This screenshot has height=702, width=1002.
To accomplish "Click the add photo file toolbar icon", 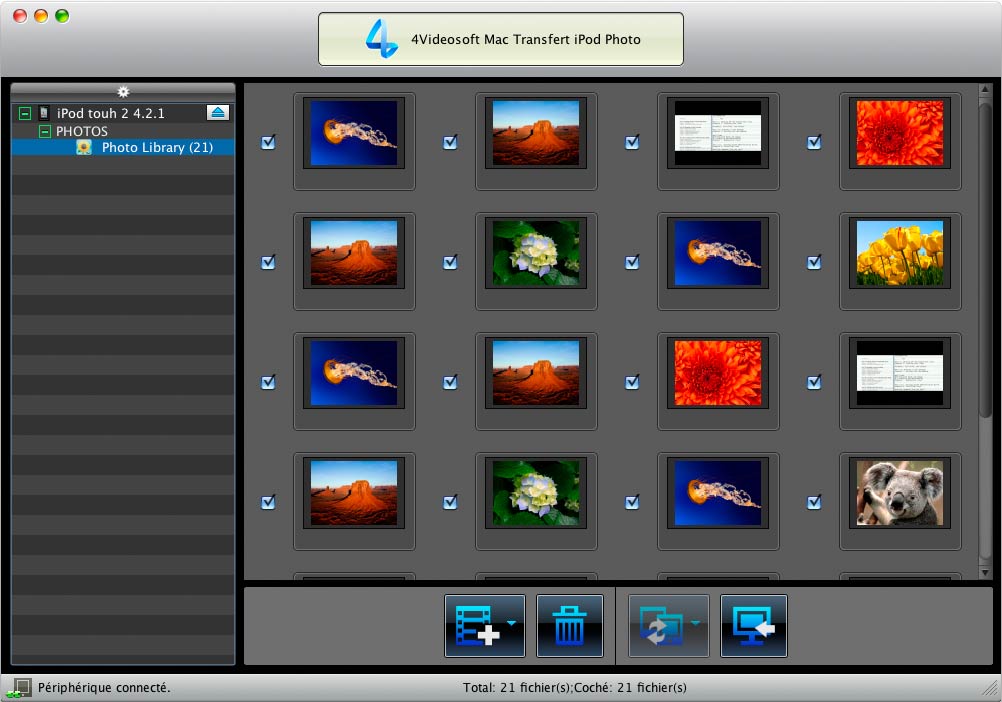I will [475, 626].
